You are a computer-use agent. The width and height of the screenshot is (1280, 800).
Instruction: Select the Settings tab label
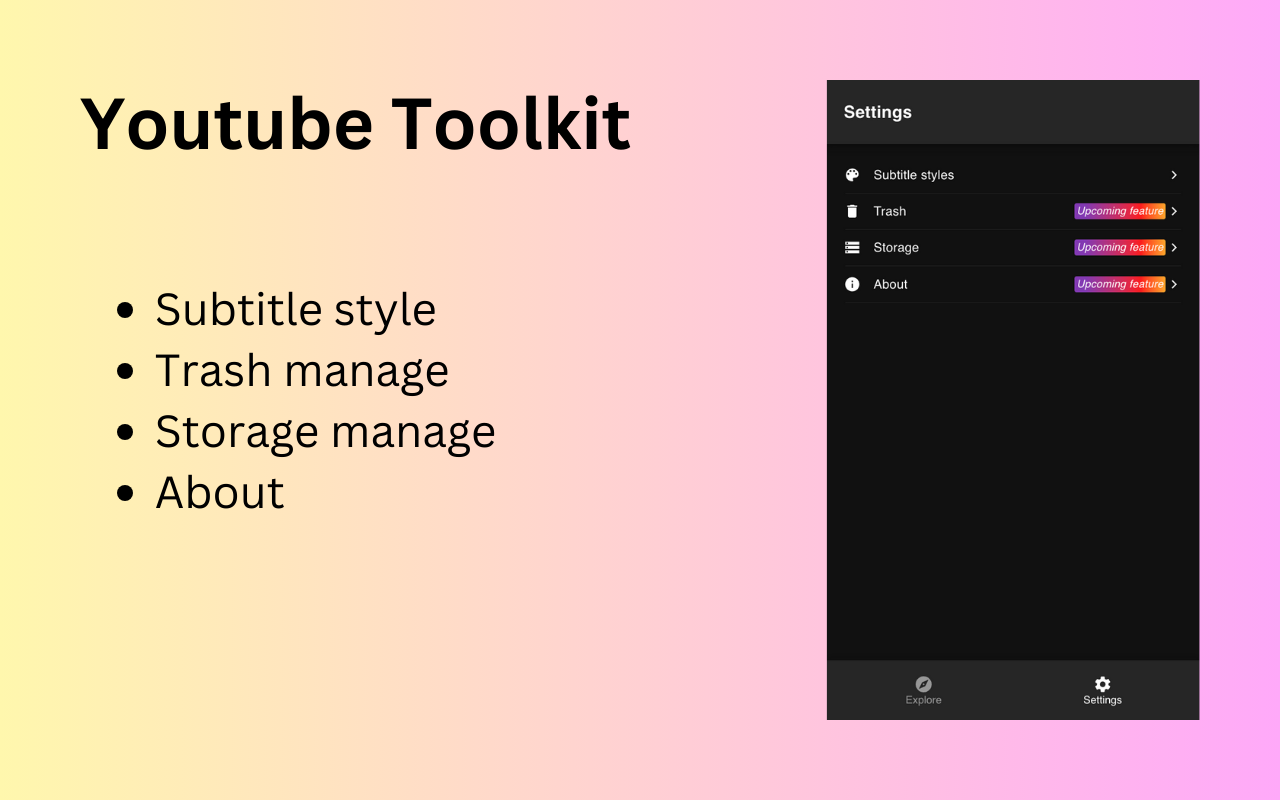coord(1102,700)
